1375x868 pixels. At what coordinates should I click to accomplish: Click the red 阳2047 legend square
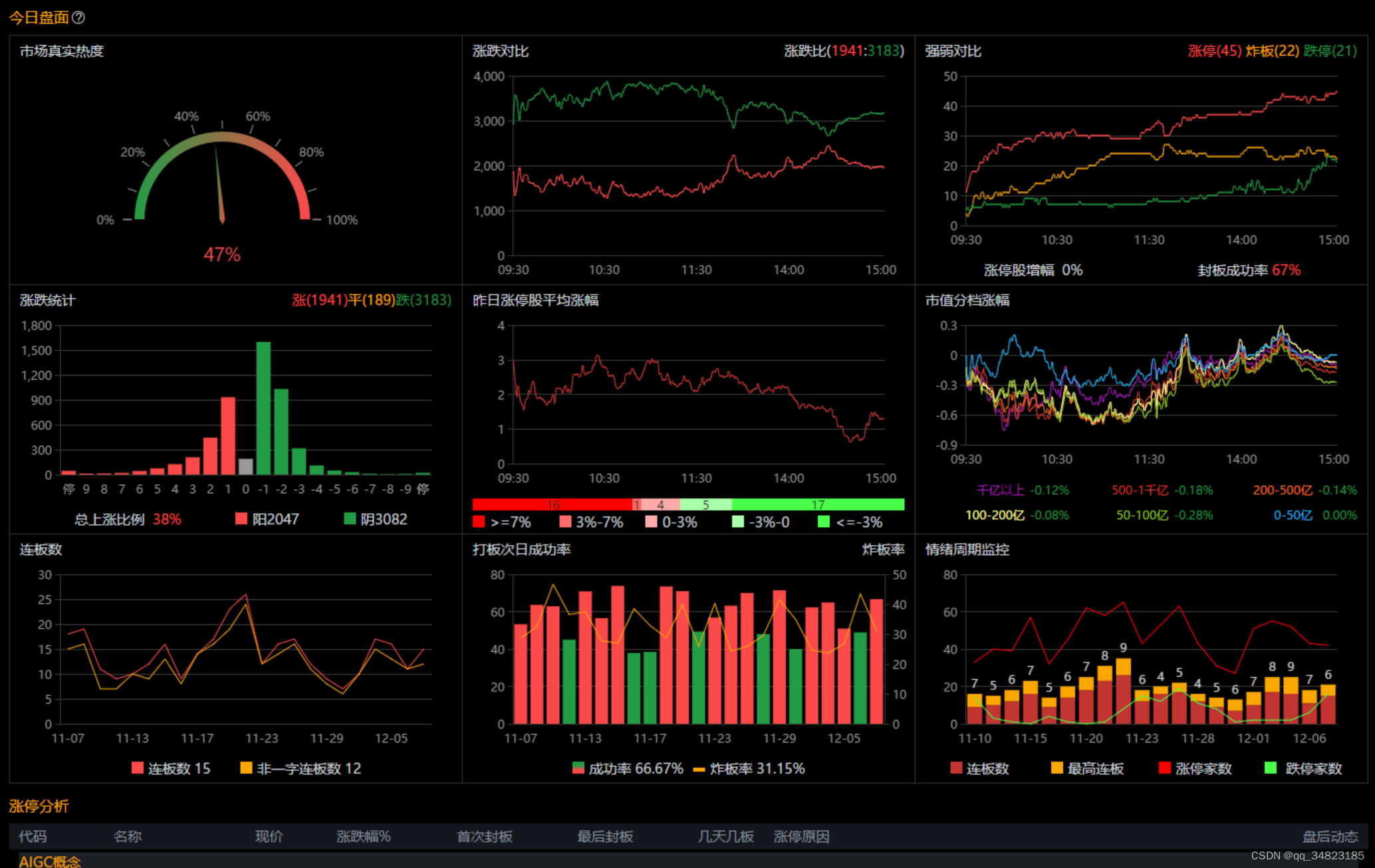(x=241, y=518)
